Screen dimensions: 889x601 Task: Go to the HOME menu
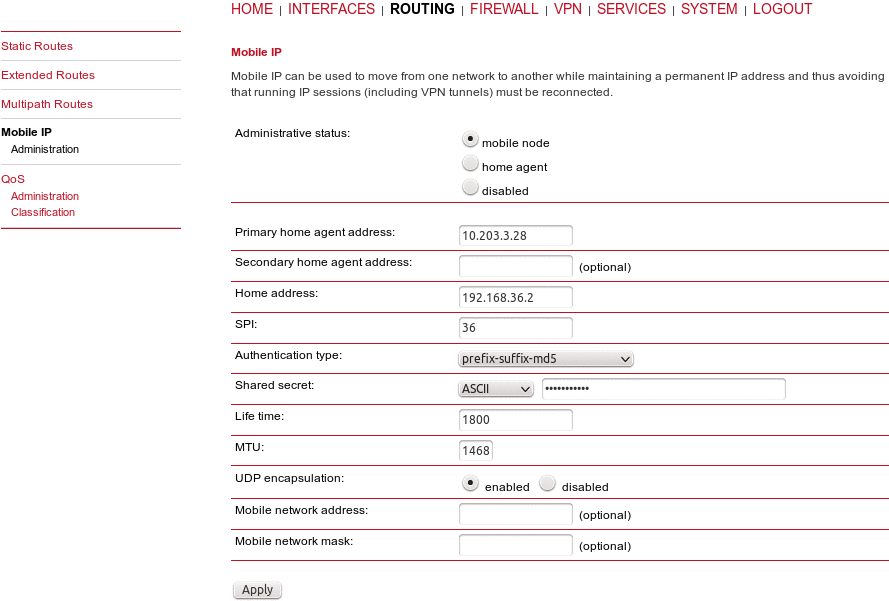click(252, 9)
